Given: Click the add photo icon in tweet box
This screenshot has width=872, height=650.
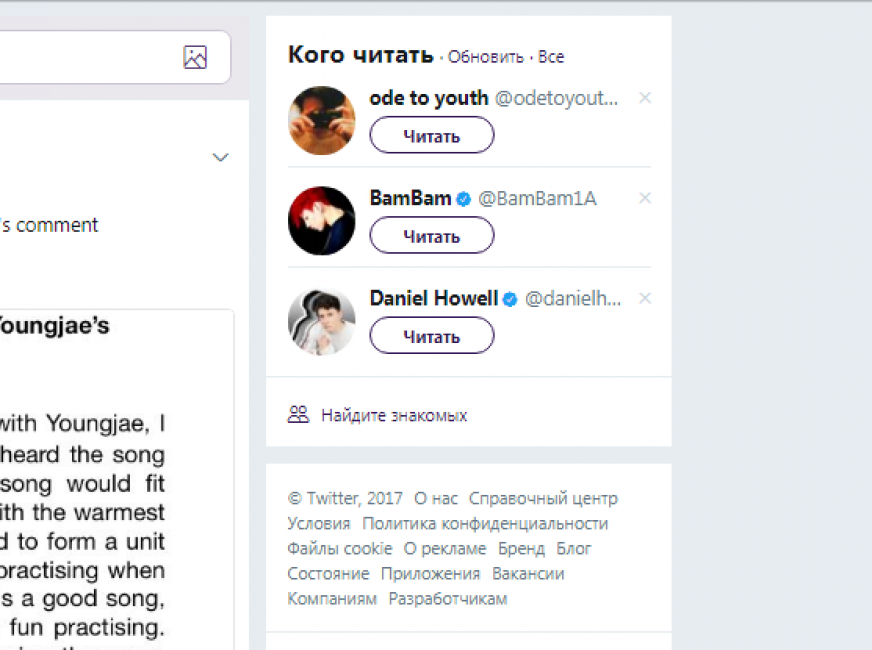Looking at the screenshot, I should point(195,57).
